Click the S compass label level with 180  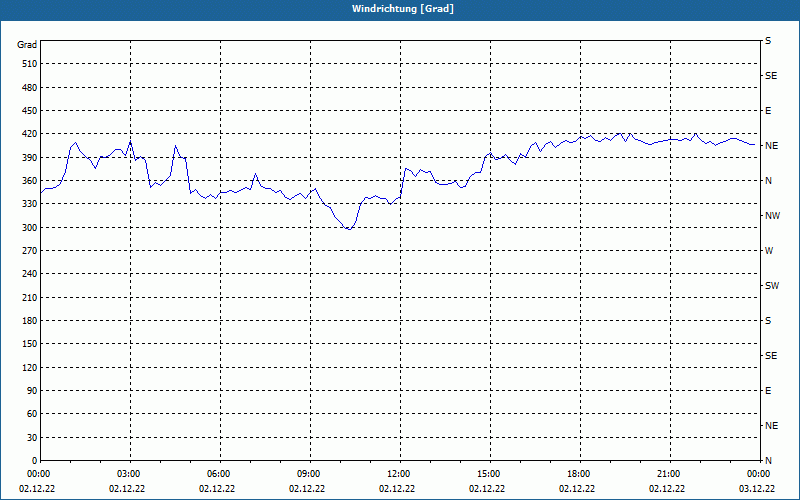[x=768, y=321]
